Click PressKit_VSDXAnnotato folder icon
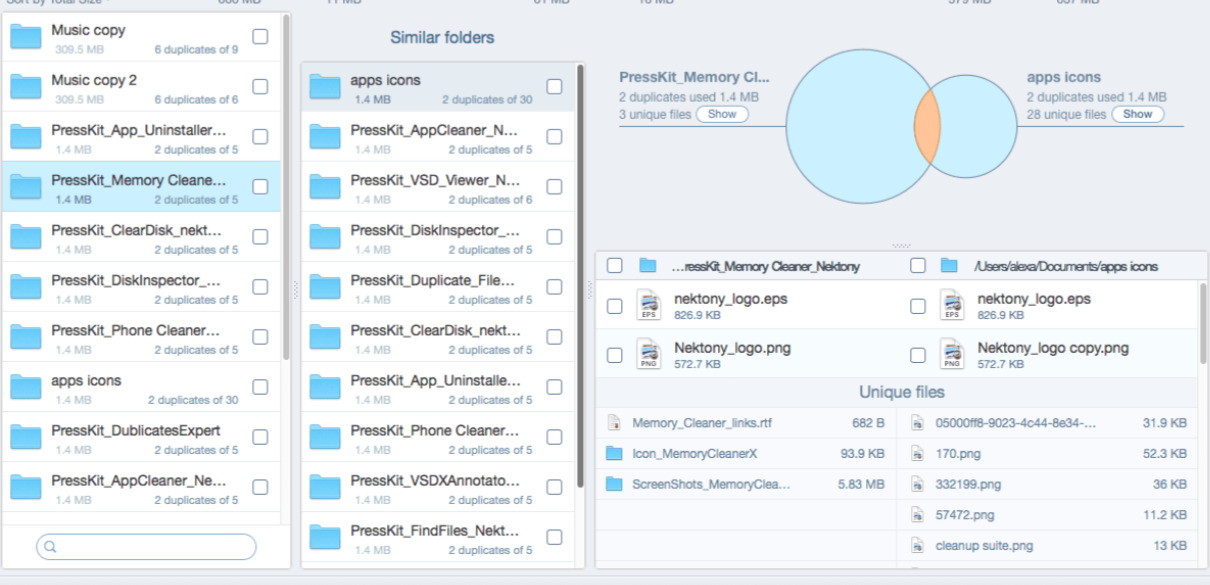 [x=325, y=488]
